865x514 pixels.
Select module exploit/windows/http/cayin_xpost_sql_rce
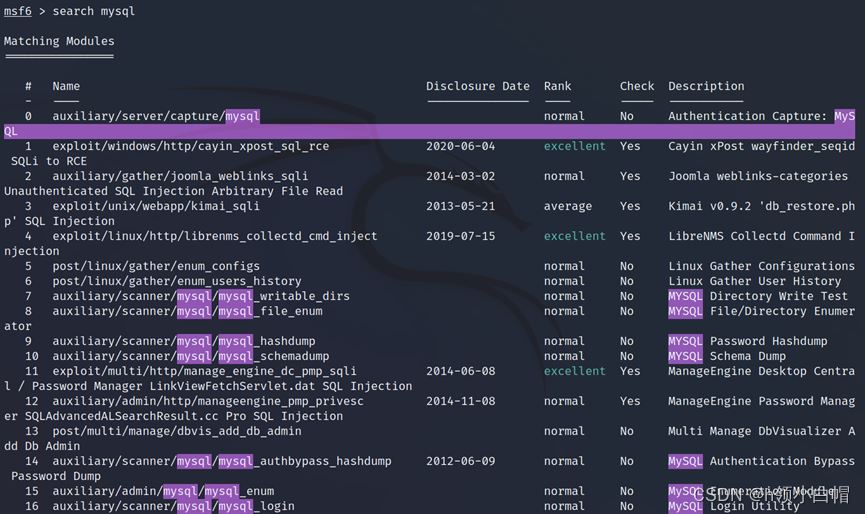(191, 146)
